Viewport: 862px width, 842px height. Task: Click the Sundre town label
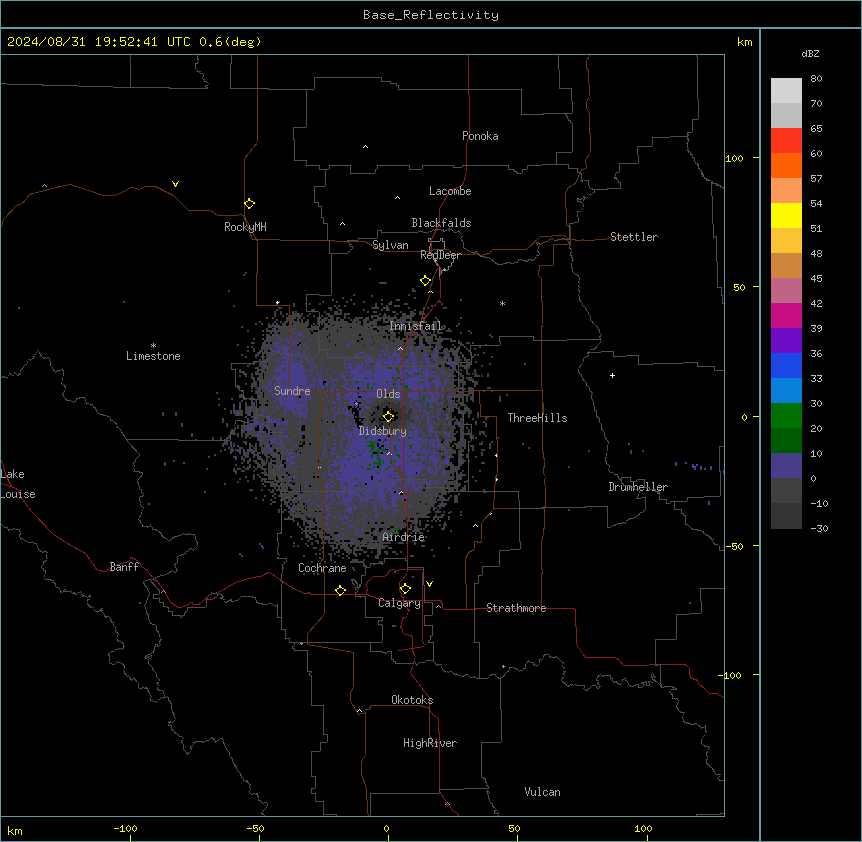292,391
